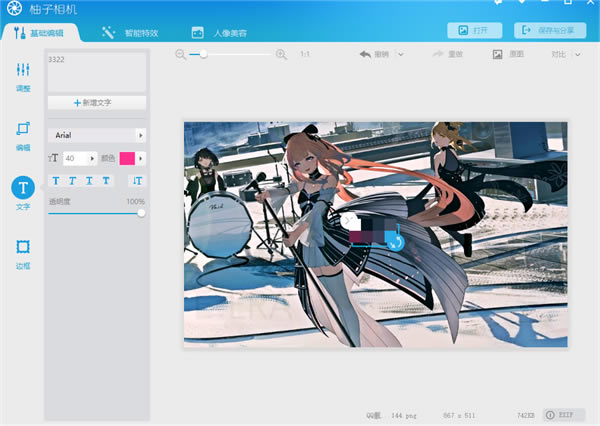Switch to the 智能特效 tab
The height and width of the screenshot is (426, 600).
(130, 33)
